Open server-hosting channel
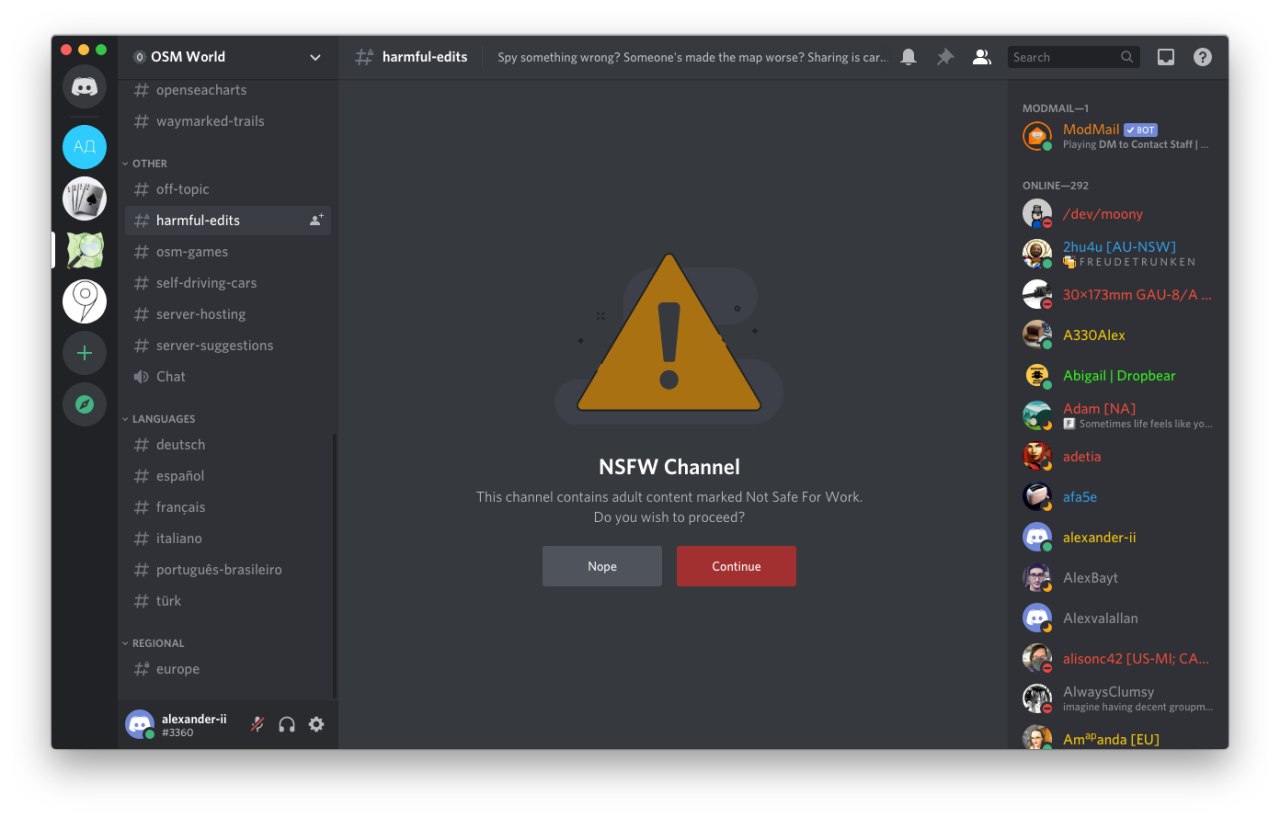This screenshot has height=817, width=1280. [228, 314]
